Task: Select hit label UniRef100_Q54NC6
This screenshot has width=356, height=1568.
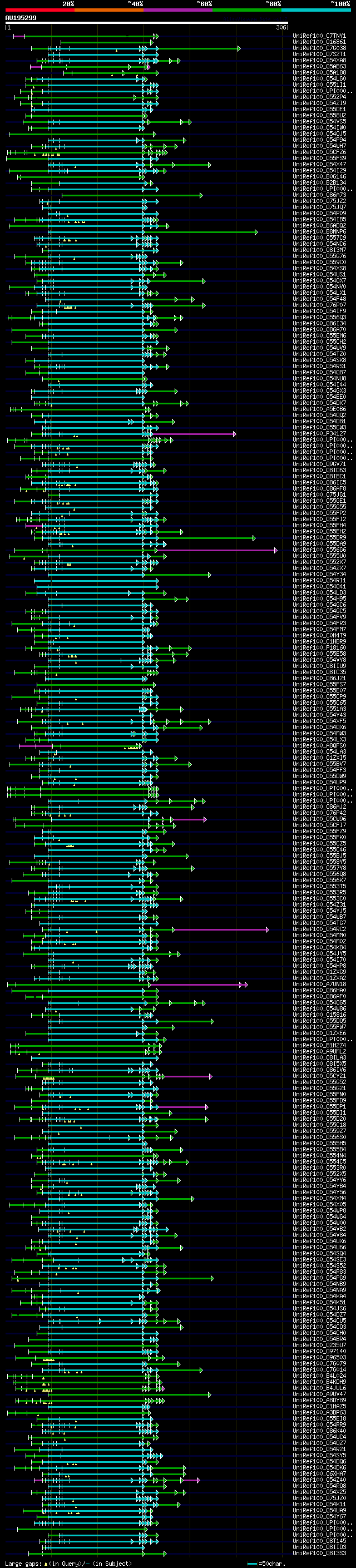Action: (x=319, y=244)
